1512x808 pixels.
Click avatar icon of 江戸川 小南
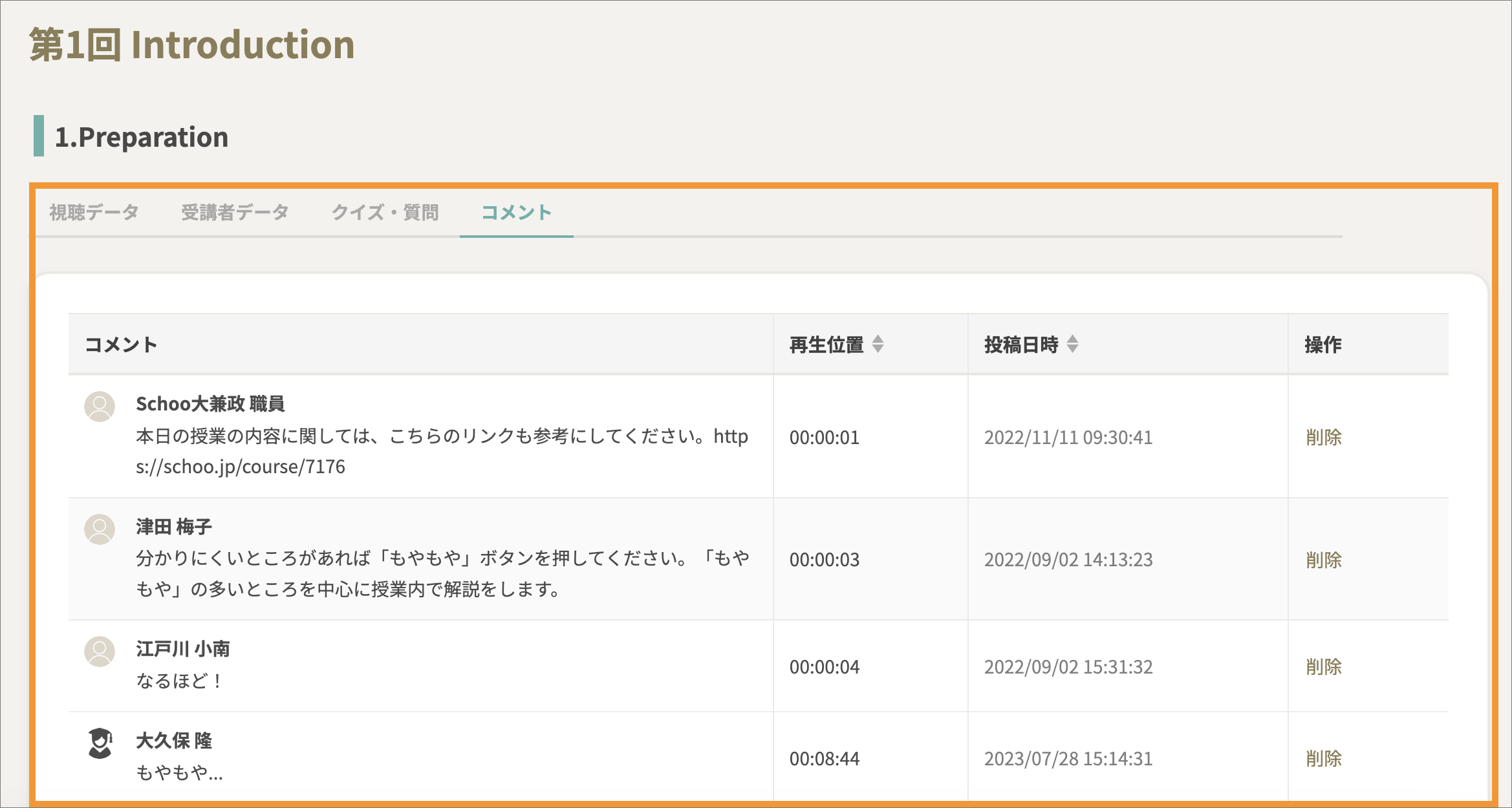tap(100, 651)
